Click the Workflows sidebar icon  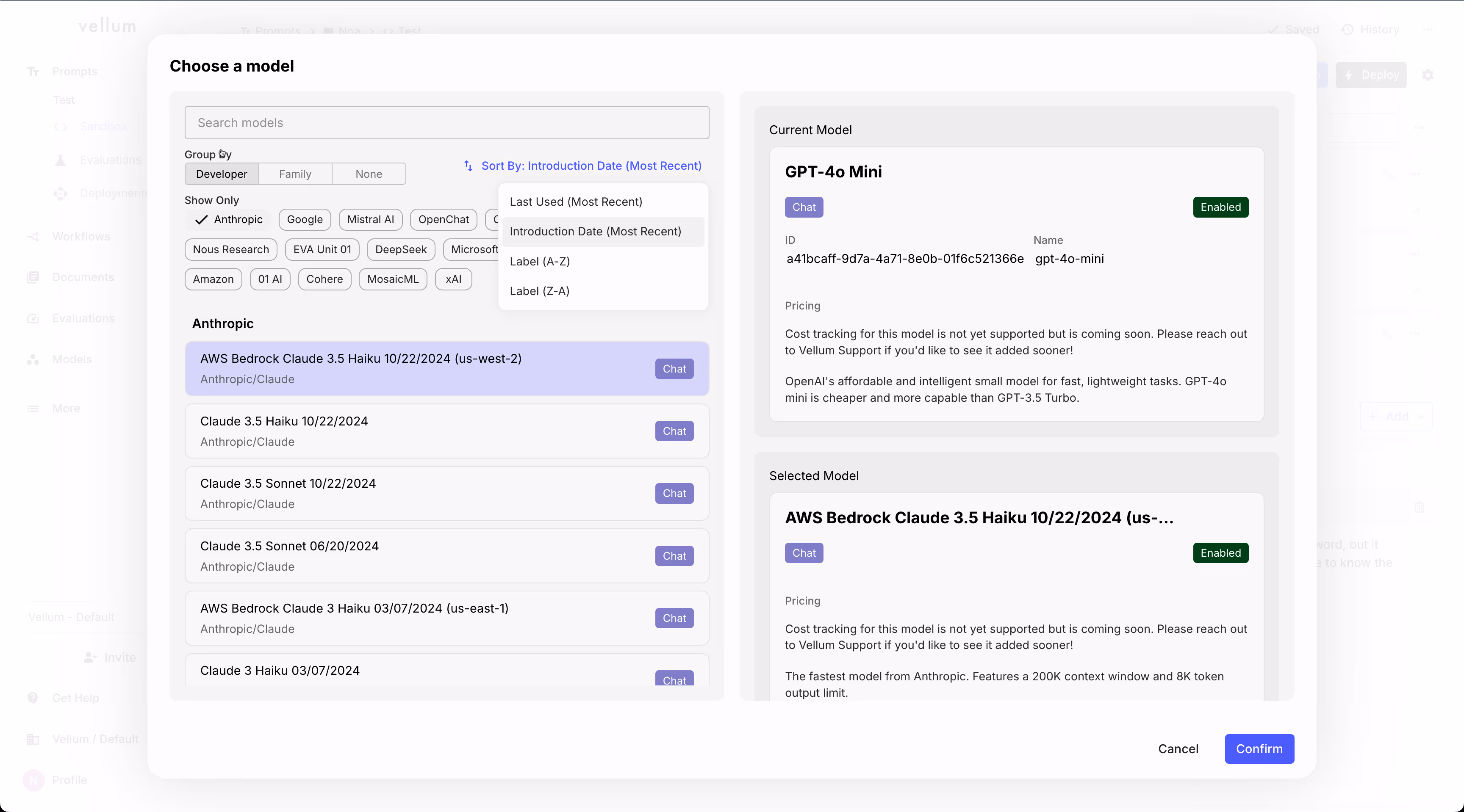(x=33, y=237)
